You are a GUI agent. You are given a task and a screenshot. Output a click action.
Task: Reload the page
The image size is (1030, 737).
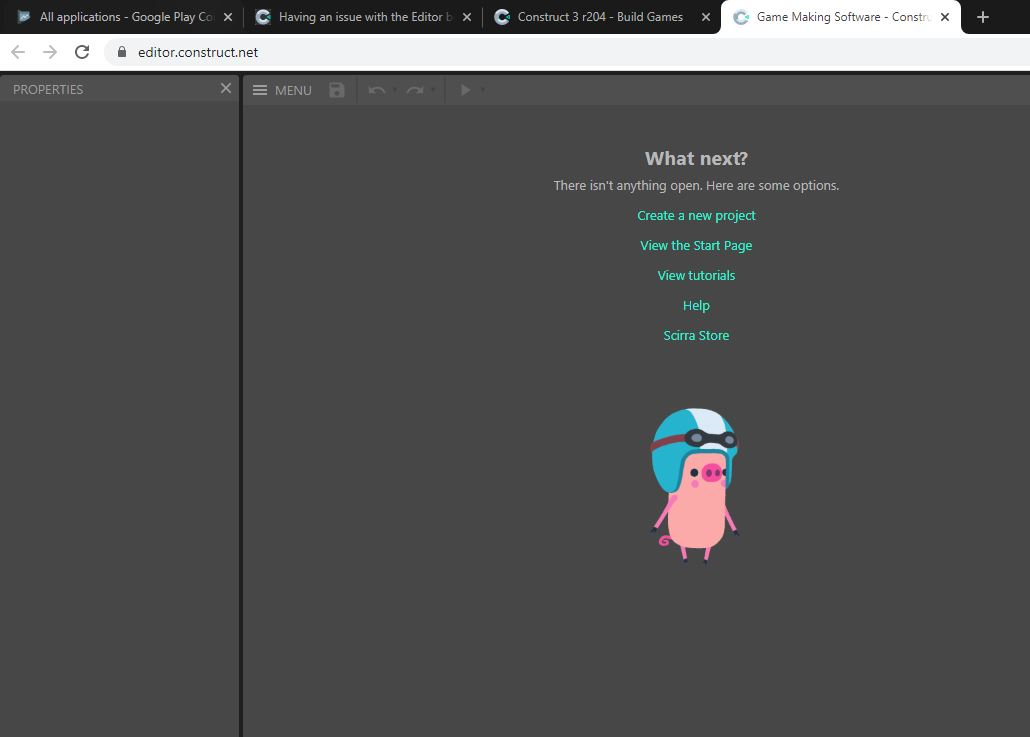(81, 52)
